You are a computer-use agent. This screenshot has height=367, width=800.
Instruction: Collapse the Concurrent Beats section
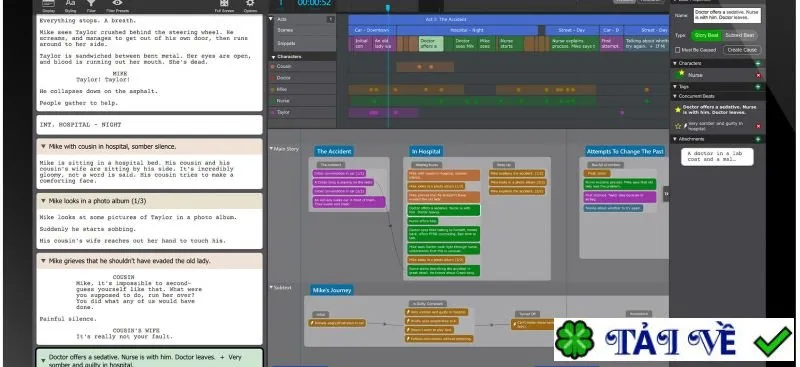(x=674, y=96)
